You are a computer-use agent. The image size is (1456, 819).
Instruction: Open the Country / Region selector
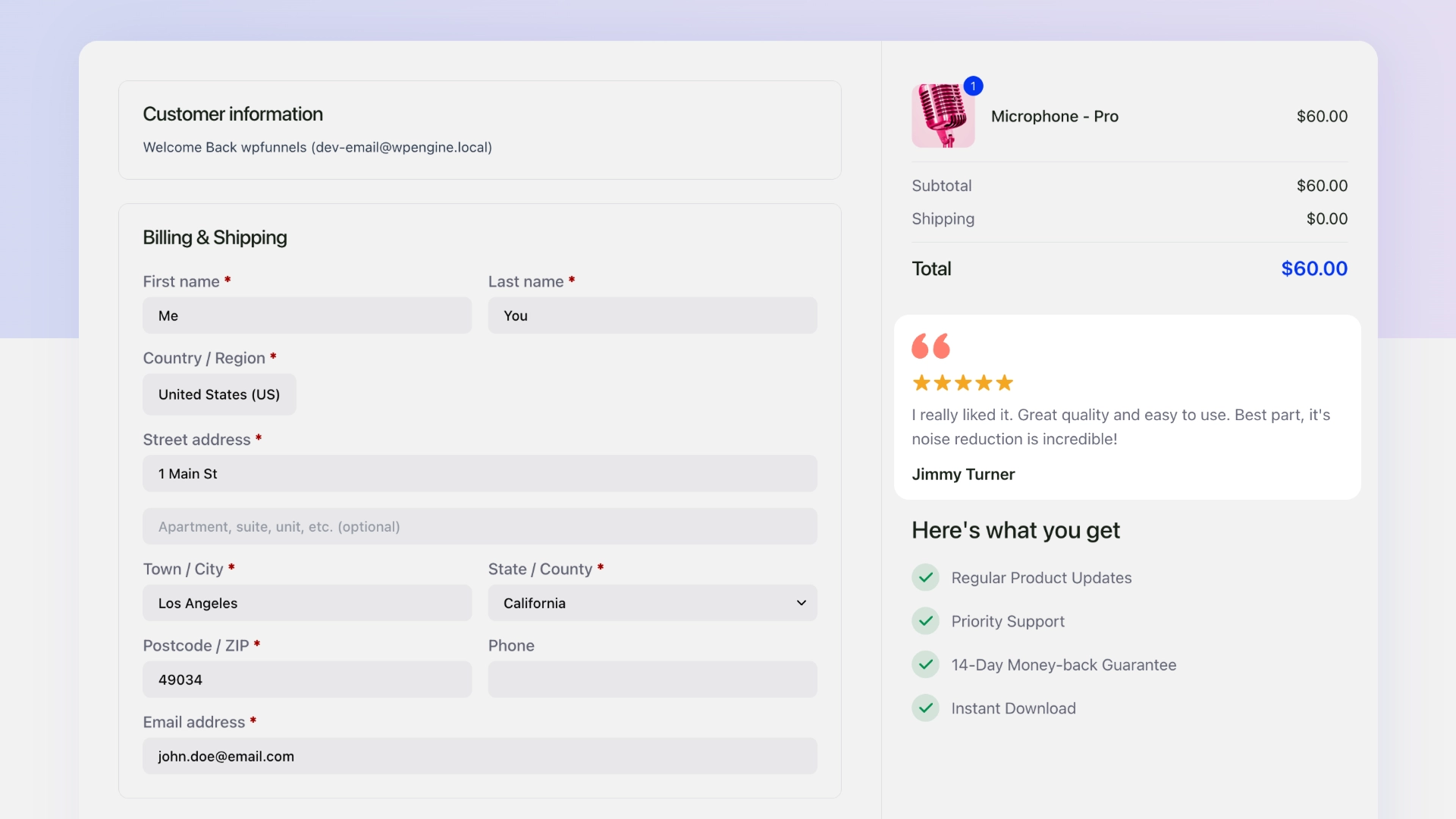218,394
